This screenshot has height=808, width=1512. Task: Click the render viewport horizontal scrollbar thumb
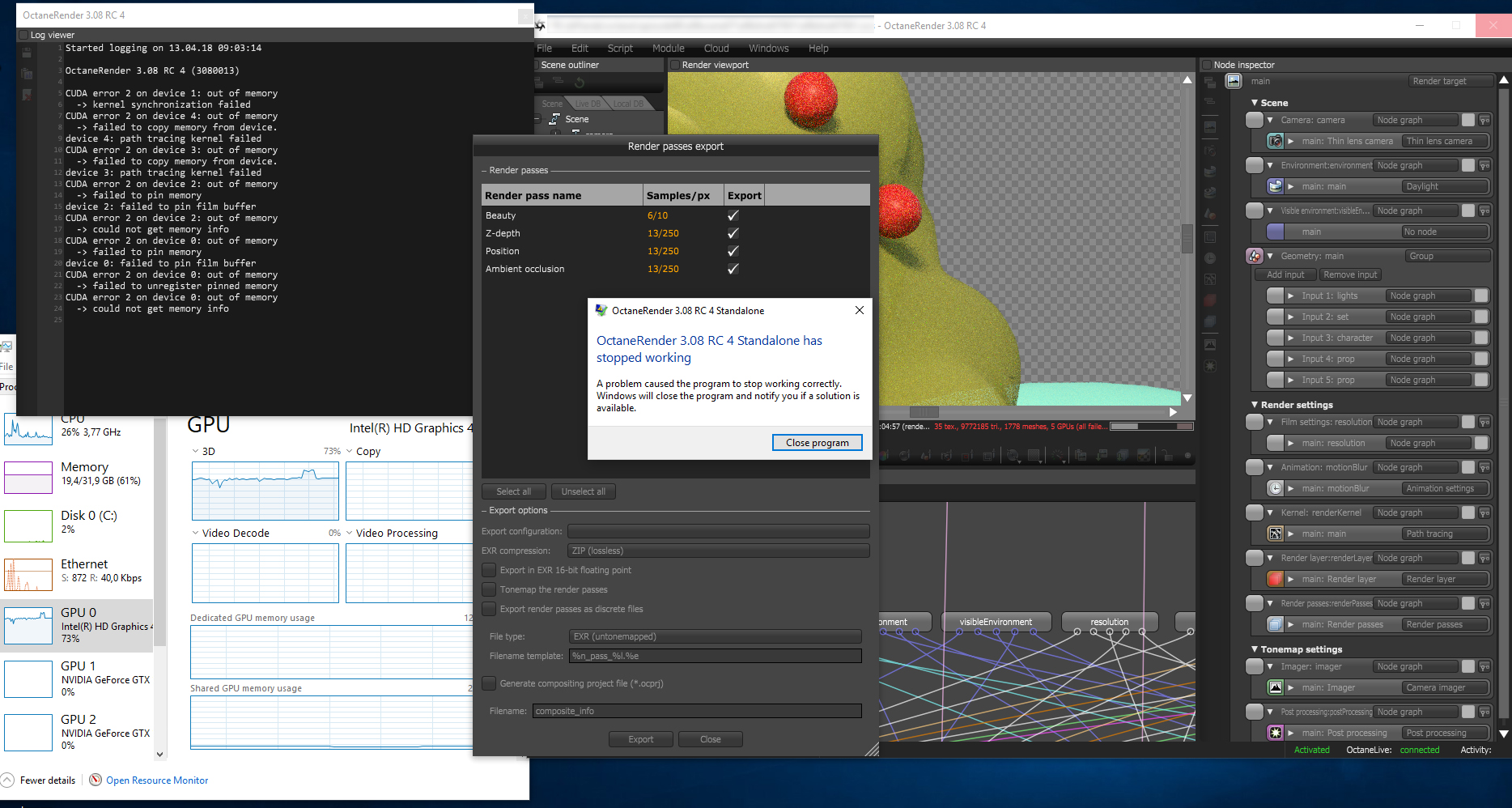[924, 412]
